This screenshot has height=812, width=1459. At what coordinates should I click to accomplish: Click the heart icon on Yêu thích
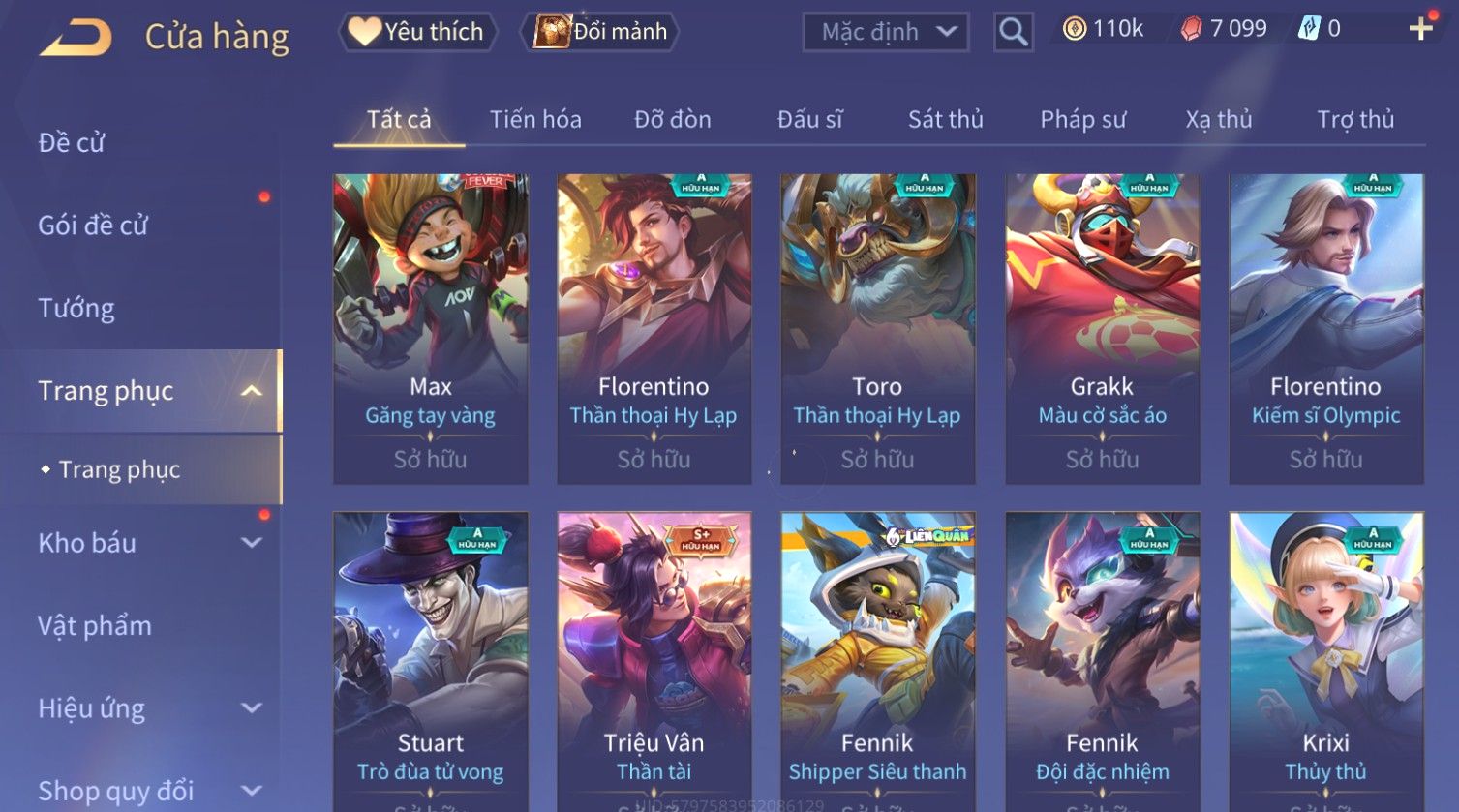tap(364, 31)
